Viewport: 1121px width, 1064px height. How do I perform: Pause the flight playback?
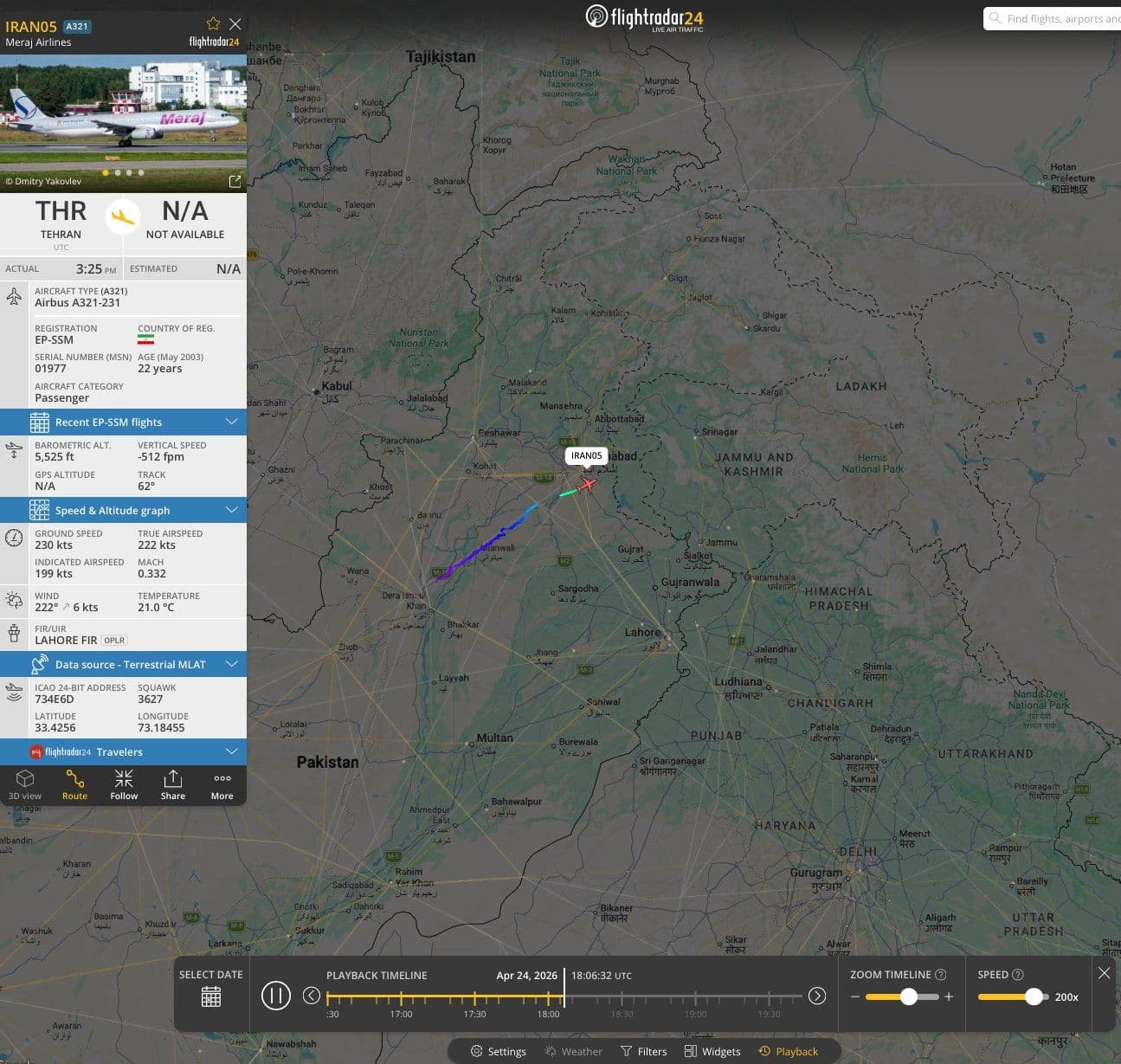tap(275, 996)
